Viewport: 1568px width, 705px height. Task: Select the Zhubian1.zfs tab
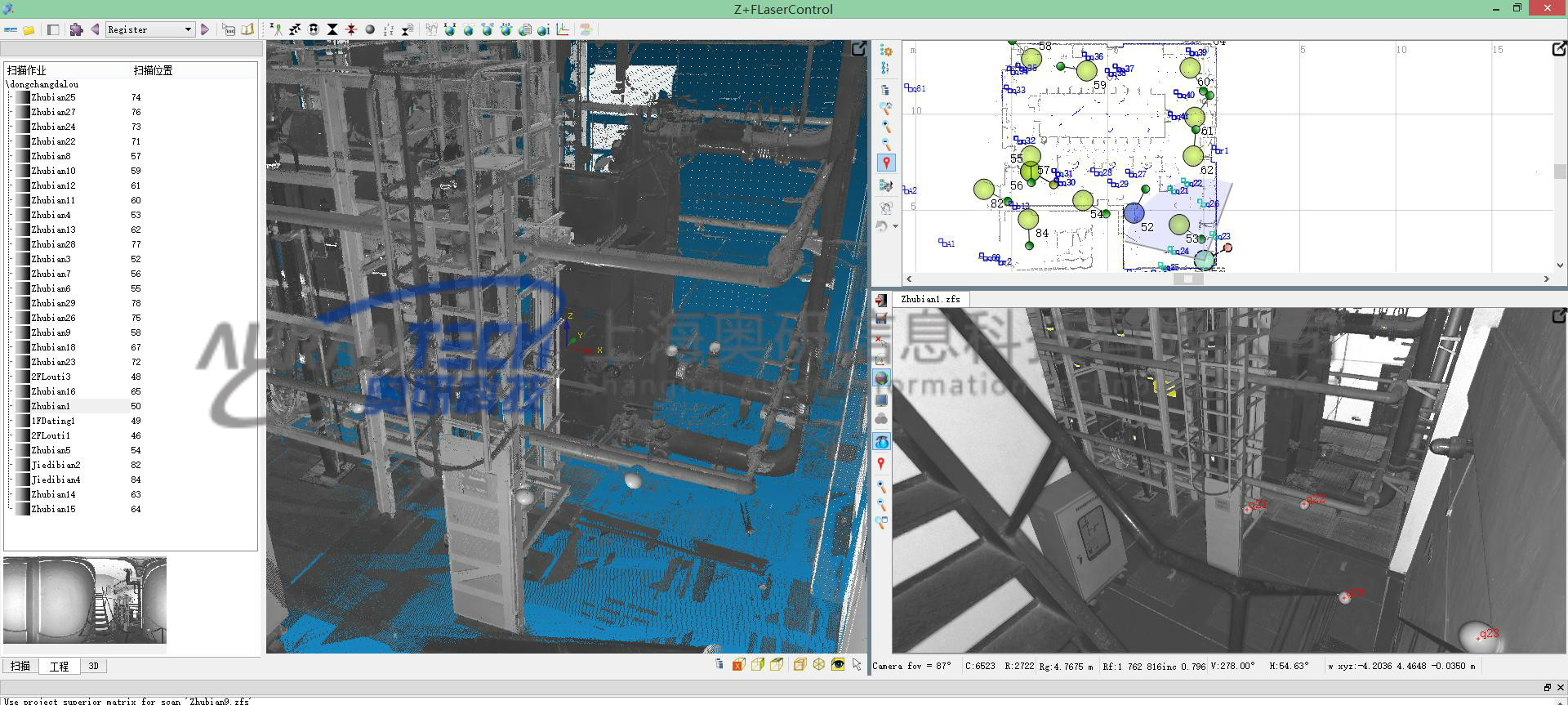(930, 299)
